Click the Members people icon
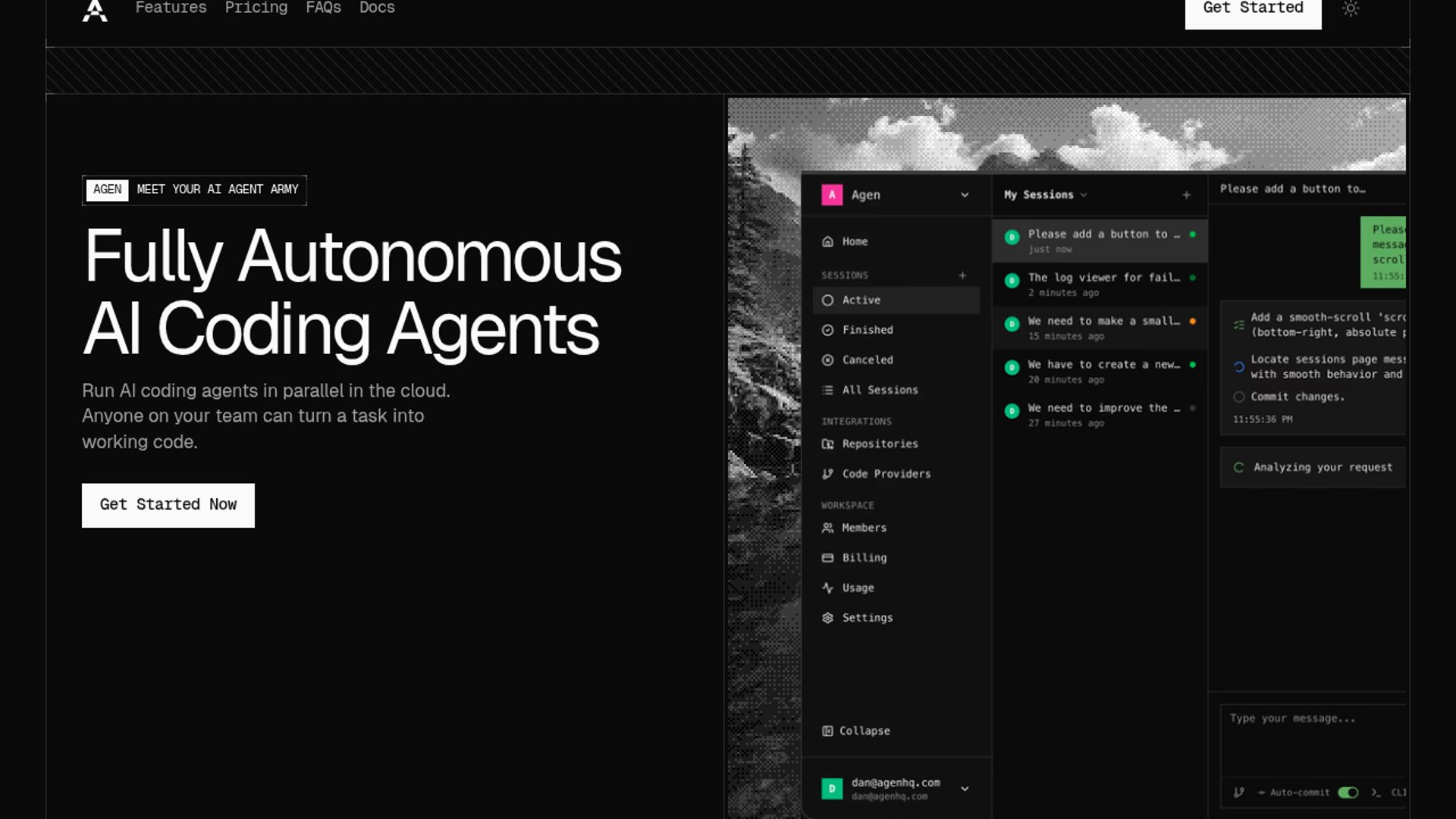 (827, 528)
